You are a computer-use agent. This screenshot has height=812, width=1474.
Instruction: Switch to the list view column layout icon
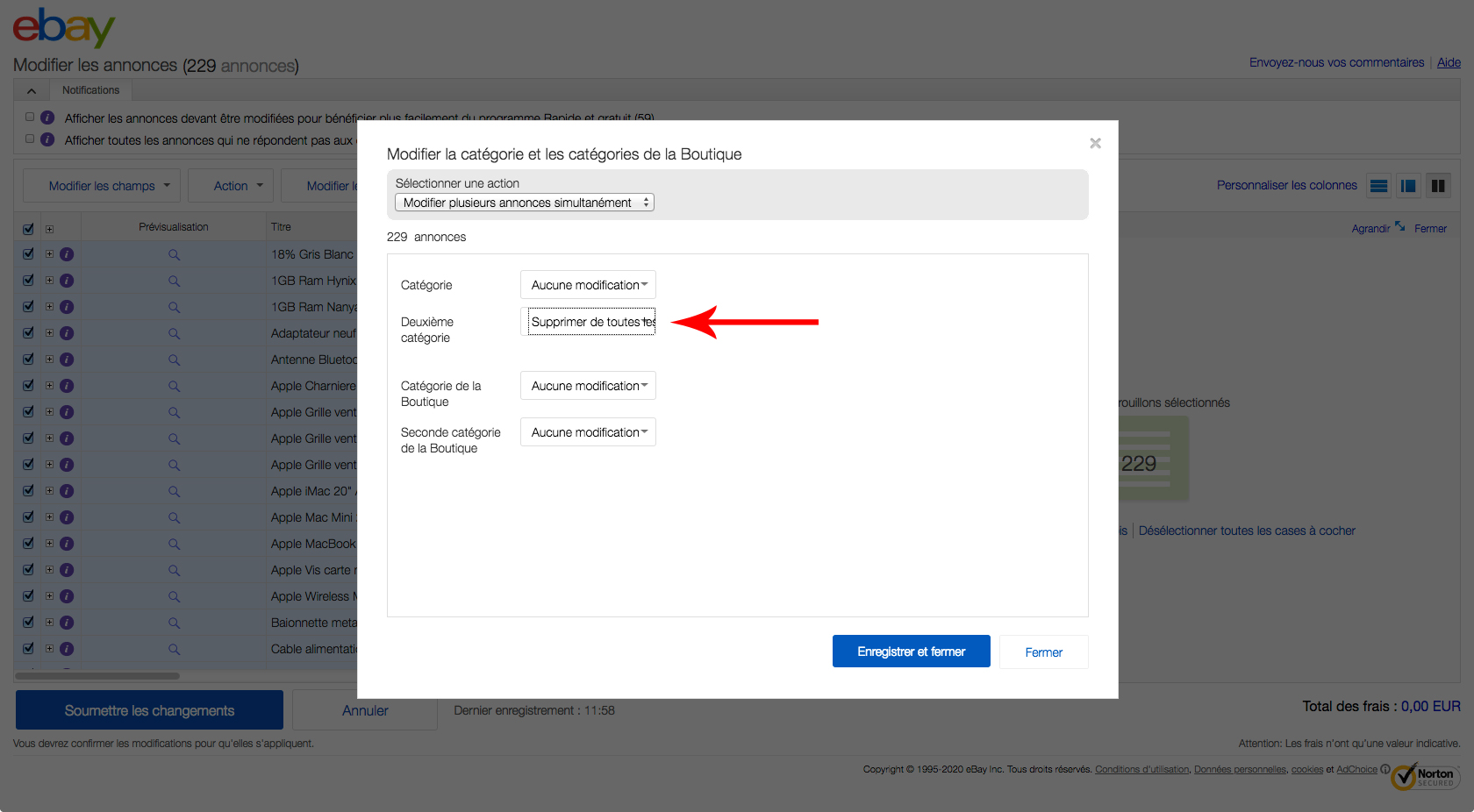(x=1378, y=186)
